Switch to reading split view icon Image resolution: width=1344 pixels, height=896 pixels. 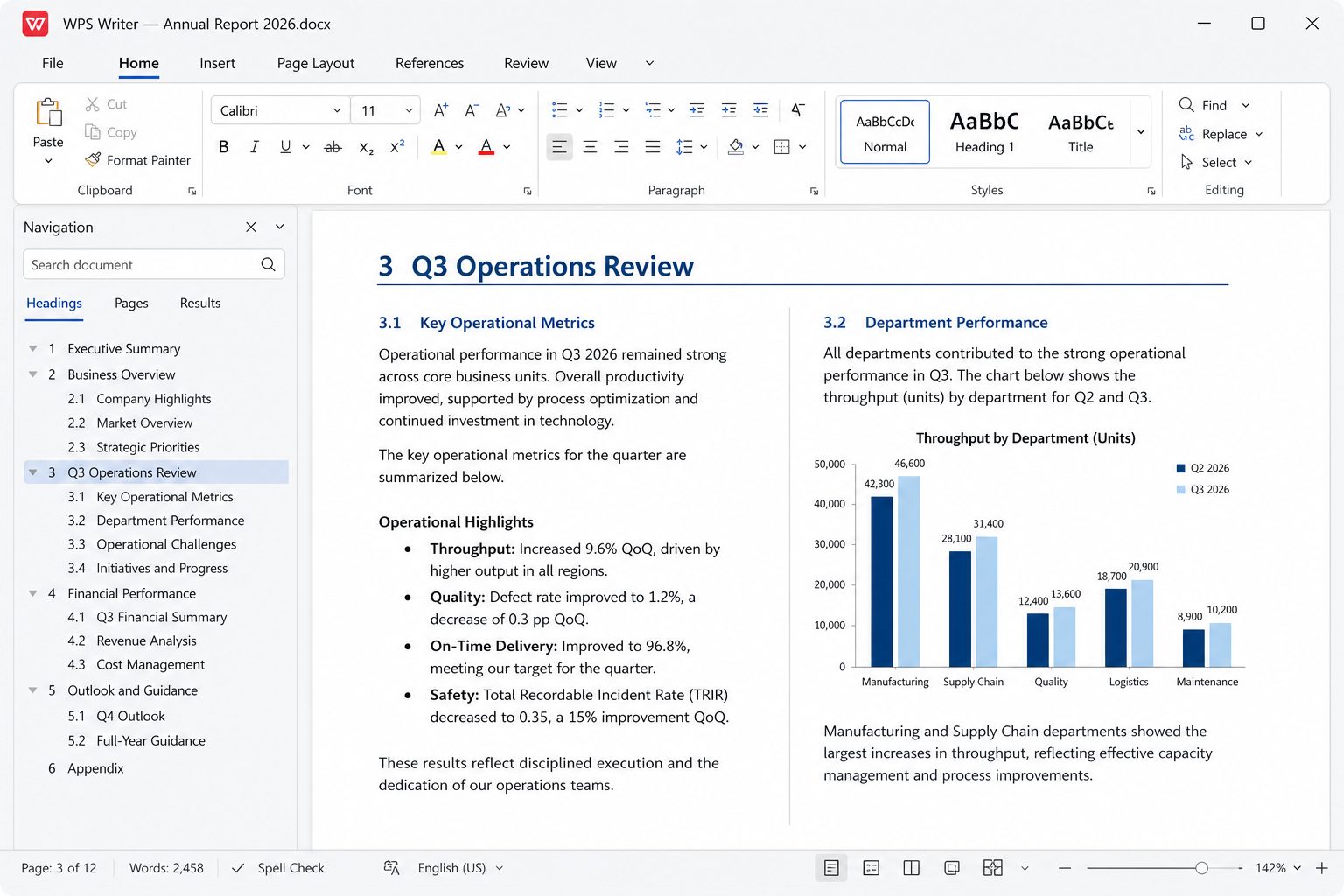pos(912,868)
